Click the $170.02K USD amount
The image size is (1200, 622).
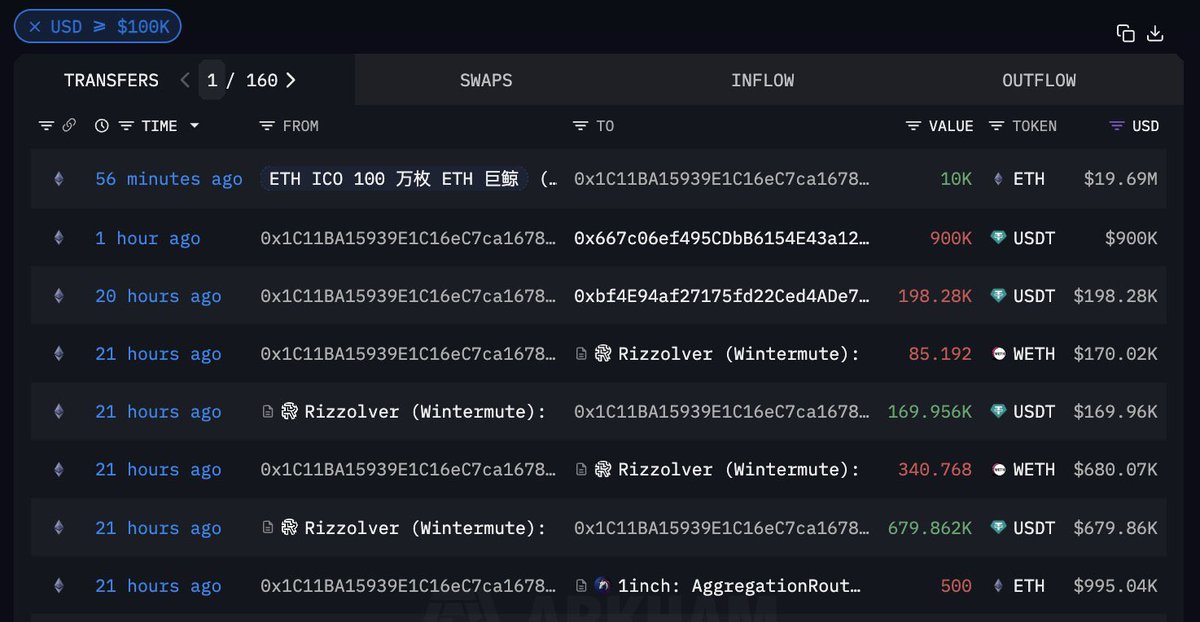[1116, 354]
